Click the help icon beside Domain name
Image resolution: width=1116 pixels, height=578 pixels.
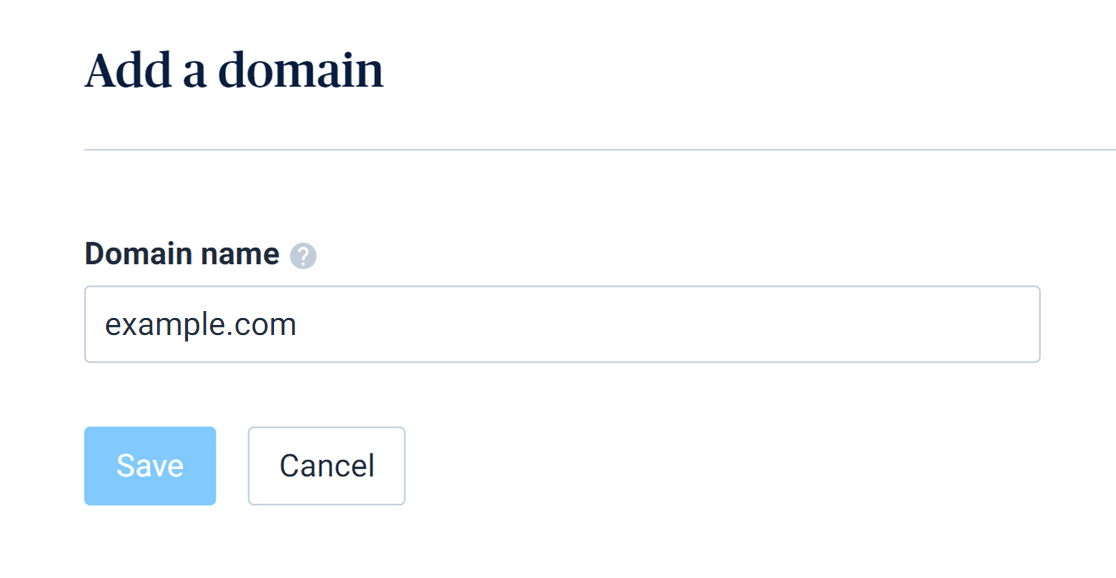coord(303,256)
